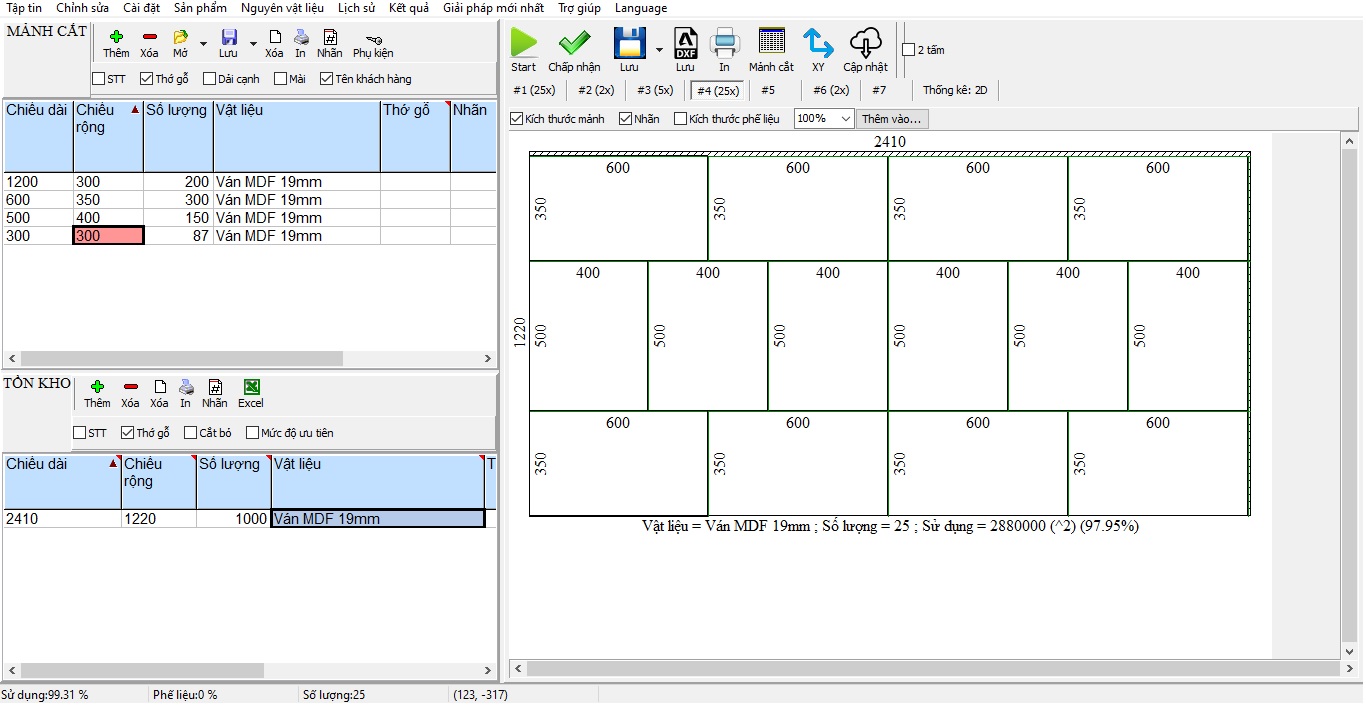This screenshot has width=1366, height=726.
Task: Expand the Mở open dropdown arrow
Action: coord(203,44)
